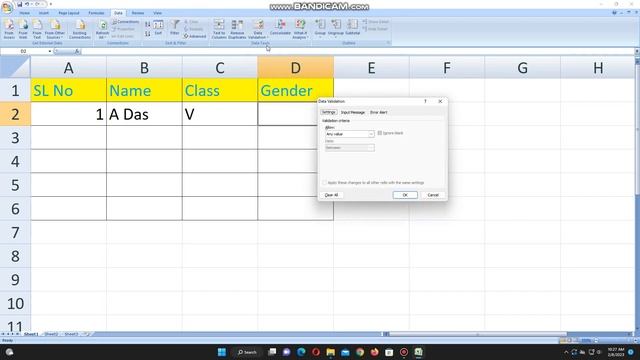Switch to the Page Layout ribbon tab
Screen dimensions: 640x360
click(69, 13)
